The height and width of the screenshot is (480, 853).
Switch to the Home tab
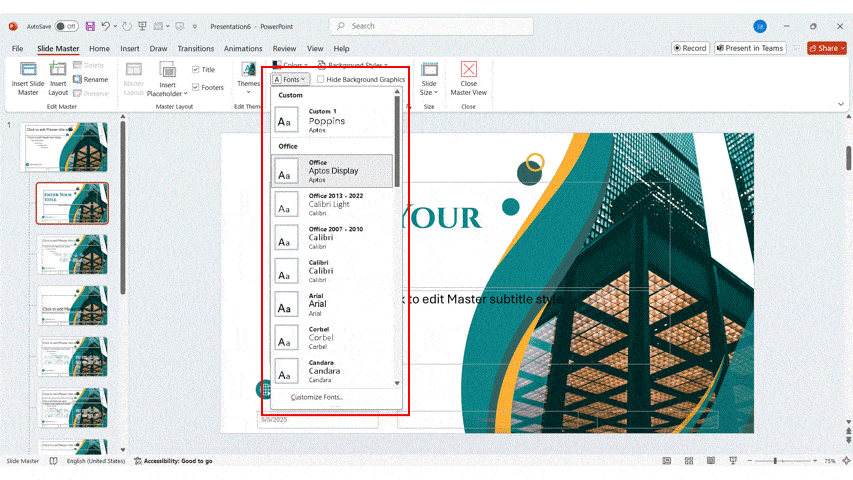(x=99, y=48)
